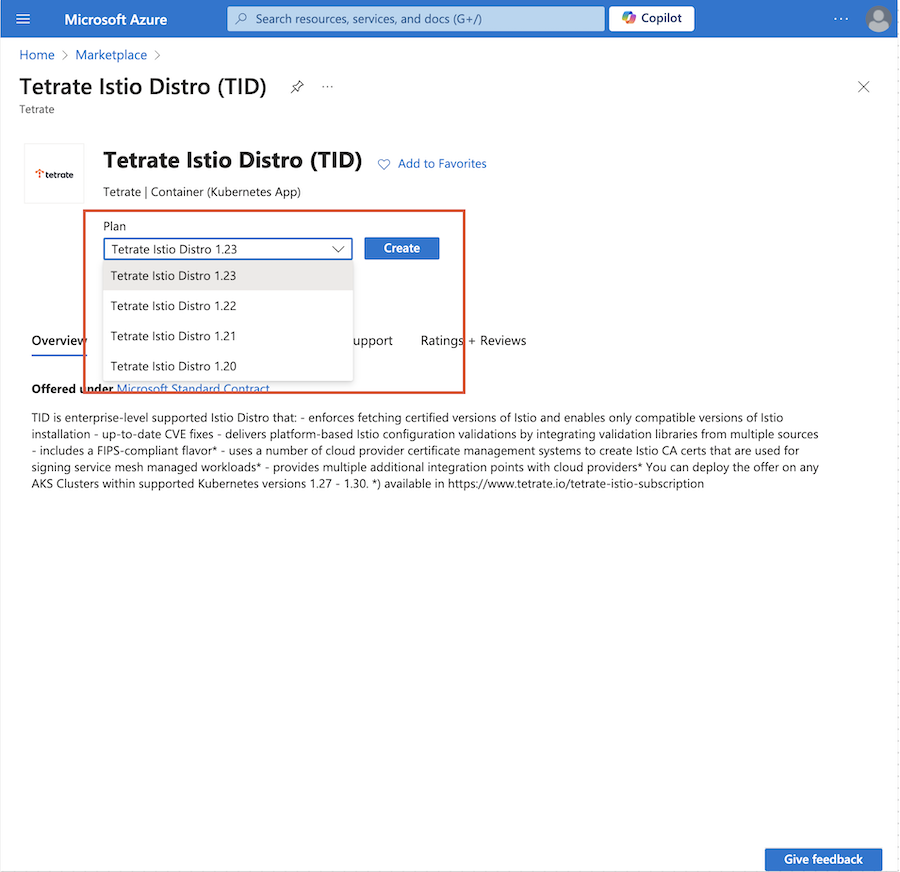Open the Microsoft Standard Contract link
Image resolution: width=900 pixels, height=872 pixels.
[x=193, y=388]
